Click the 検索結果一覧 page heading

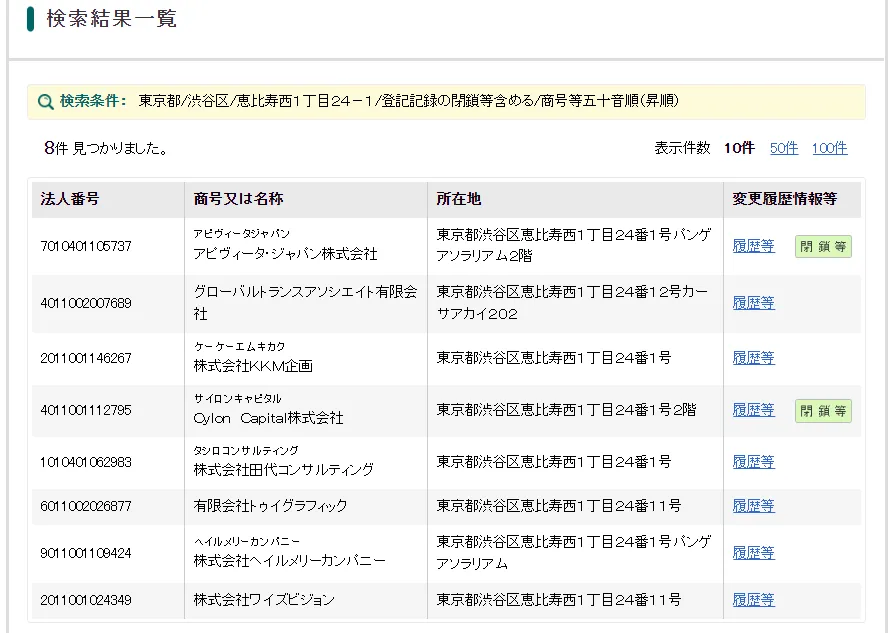[x=111, y=19]
